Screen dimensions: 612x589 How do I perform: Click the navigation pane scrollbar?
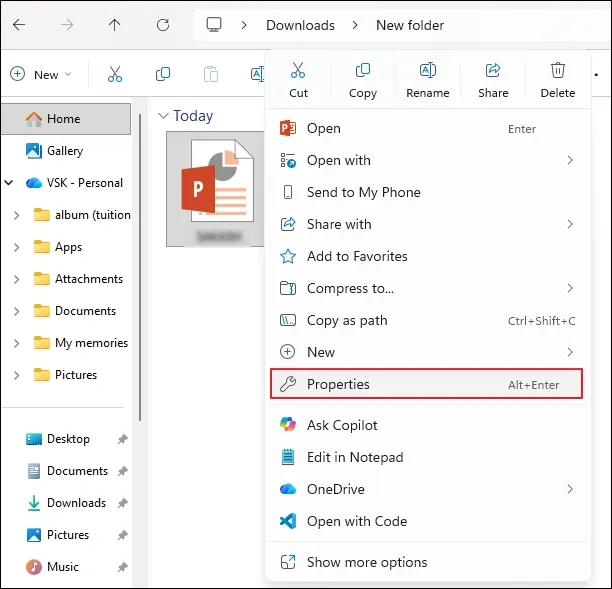coord(140,267)
